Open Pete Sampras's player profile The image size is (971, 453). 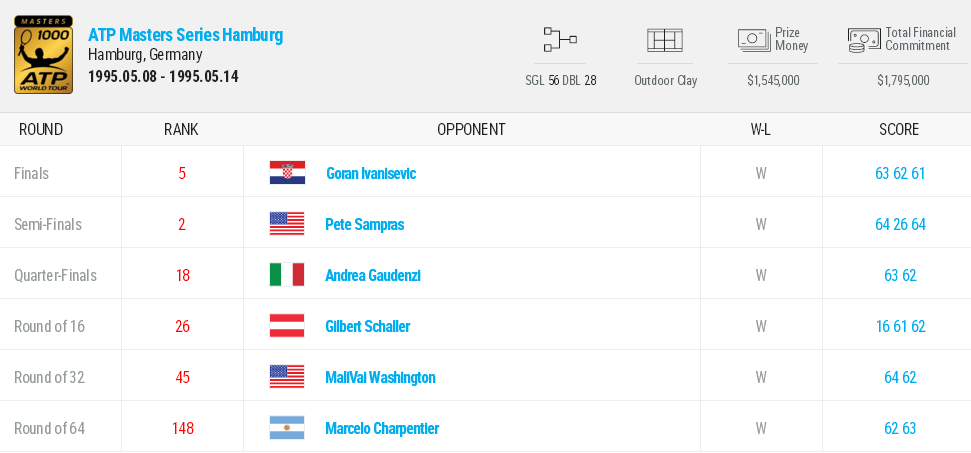click(365, 224)
